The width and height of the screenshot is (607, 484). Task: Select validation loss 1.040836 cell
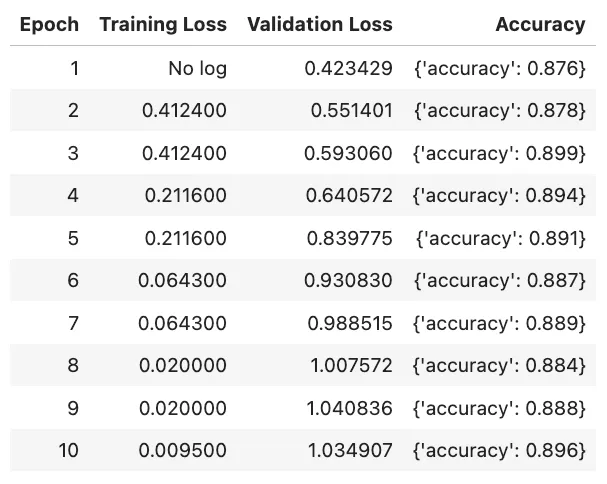coord(351,408)
